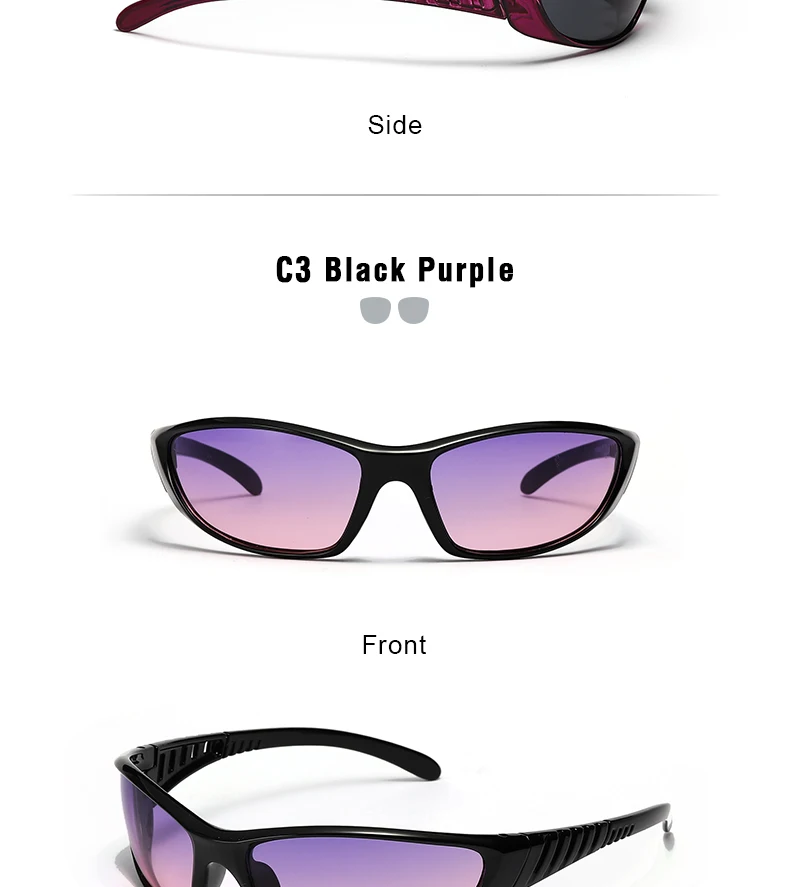The width and height of the screenshot is (790, 887).
Task: Click the right gray lens color icon
Action: coord(413,310)
